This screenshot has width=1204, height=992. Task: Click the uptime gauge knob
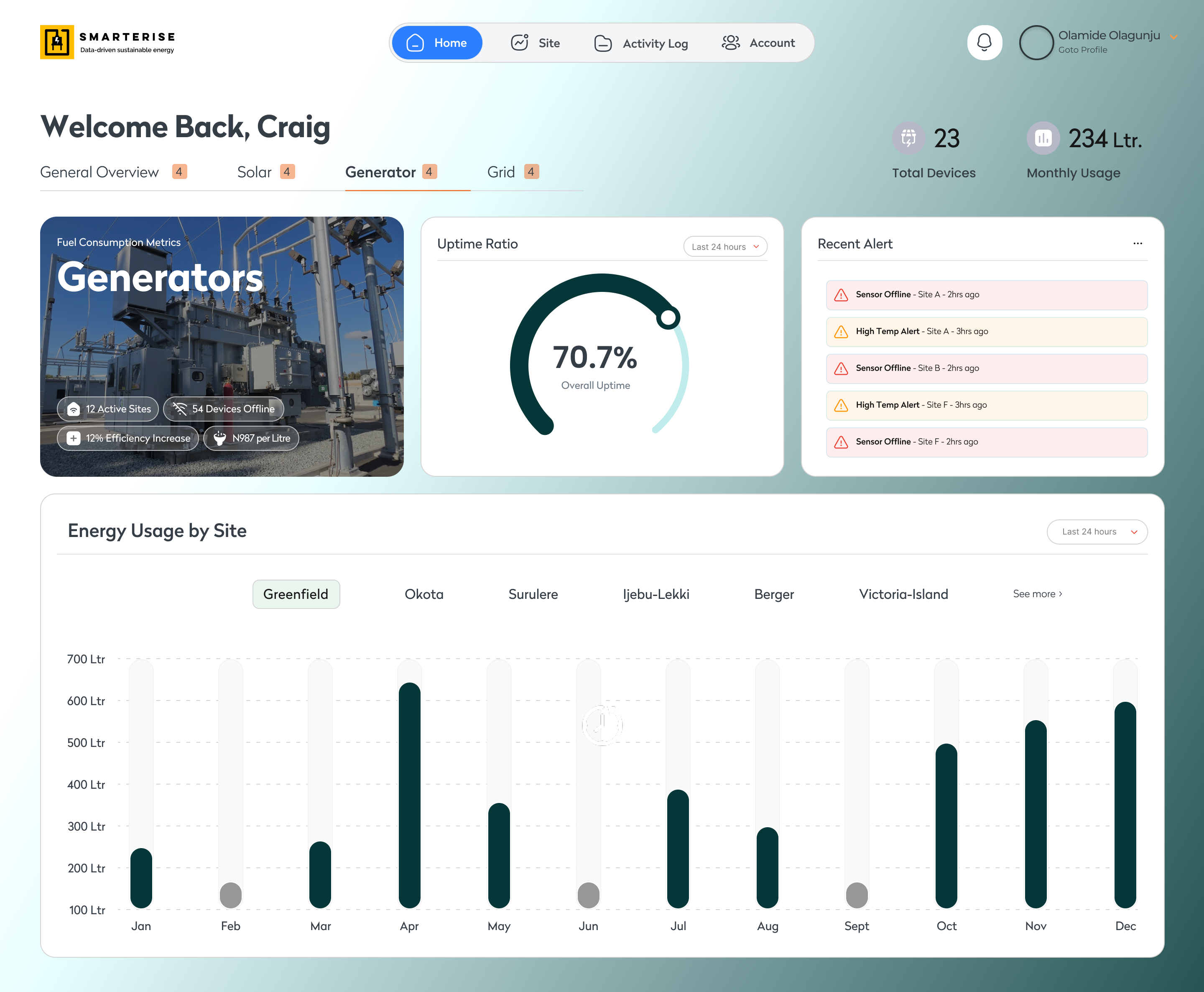(668, 318)
